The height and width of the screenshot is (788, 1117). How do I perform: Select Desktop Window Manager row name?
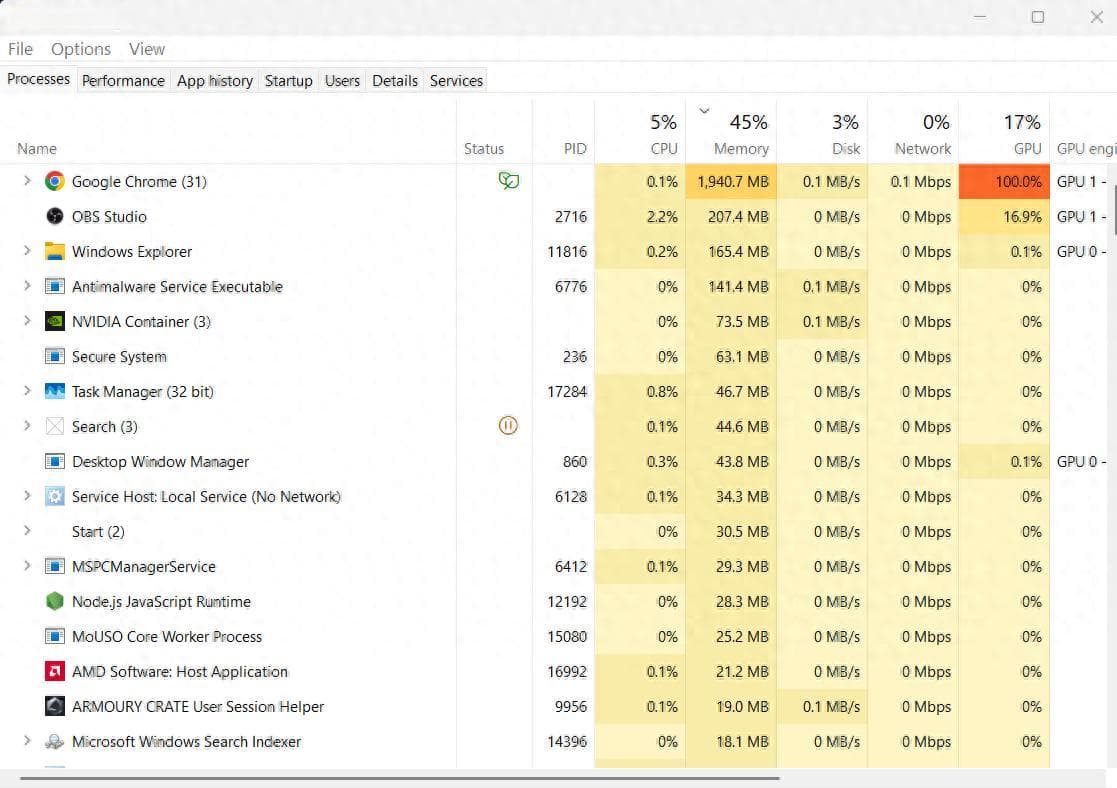point(160,462)
